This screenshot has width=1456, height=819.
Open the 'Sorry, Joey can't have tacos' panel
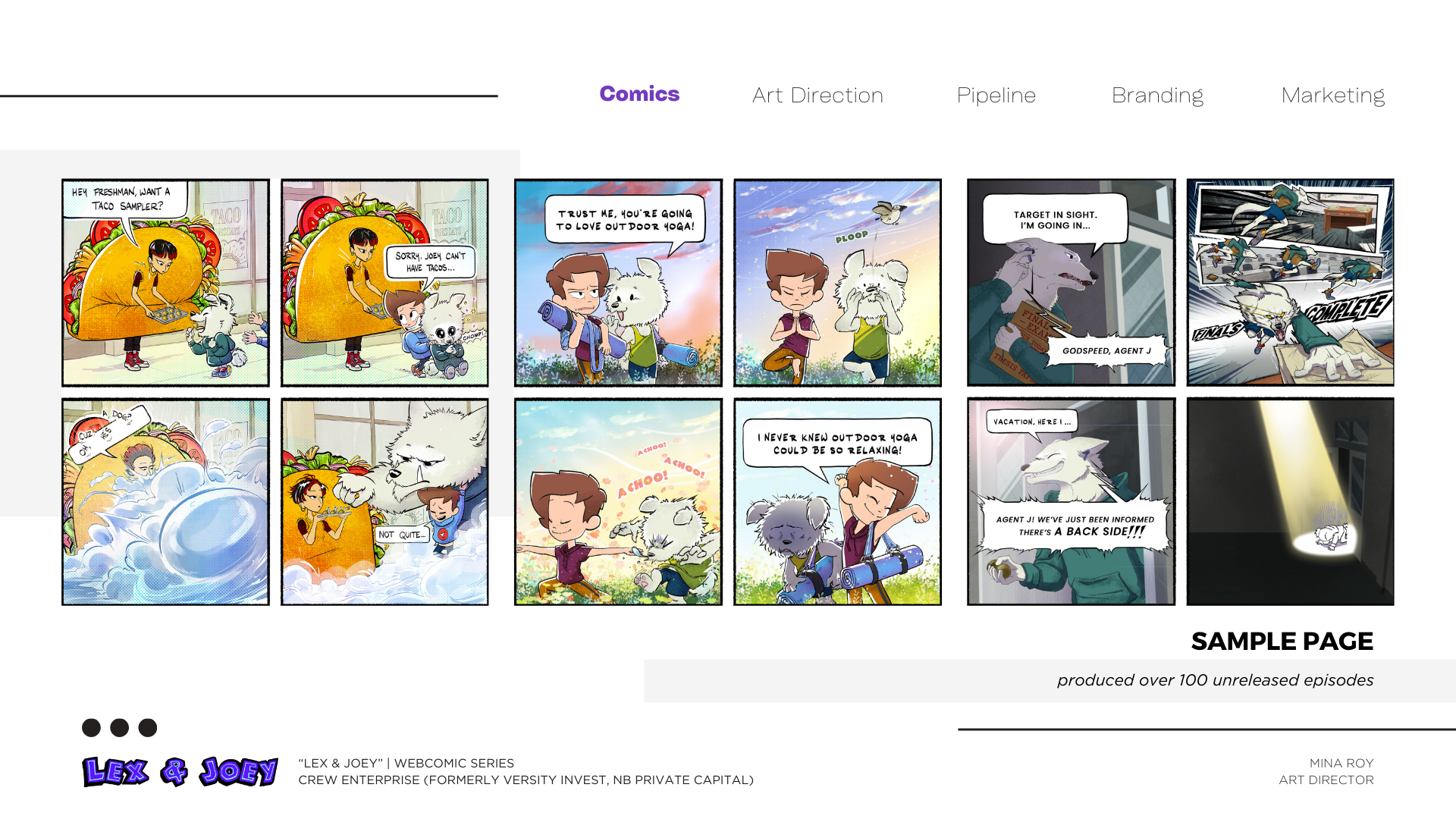[384, 283]
